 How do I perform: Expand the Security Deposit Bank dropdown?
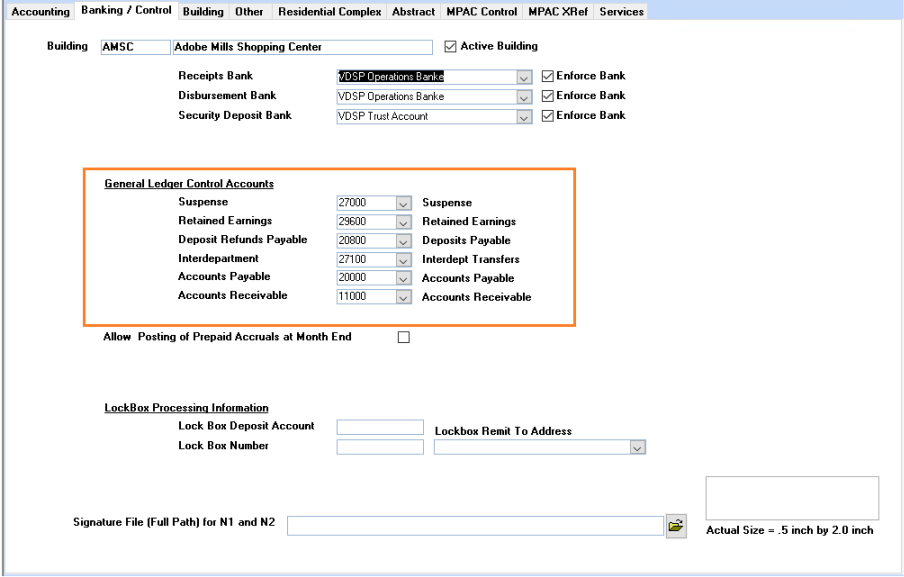coord(523,117)
